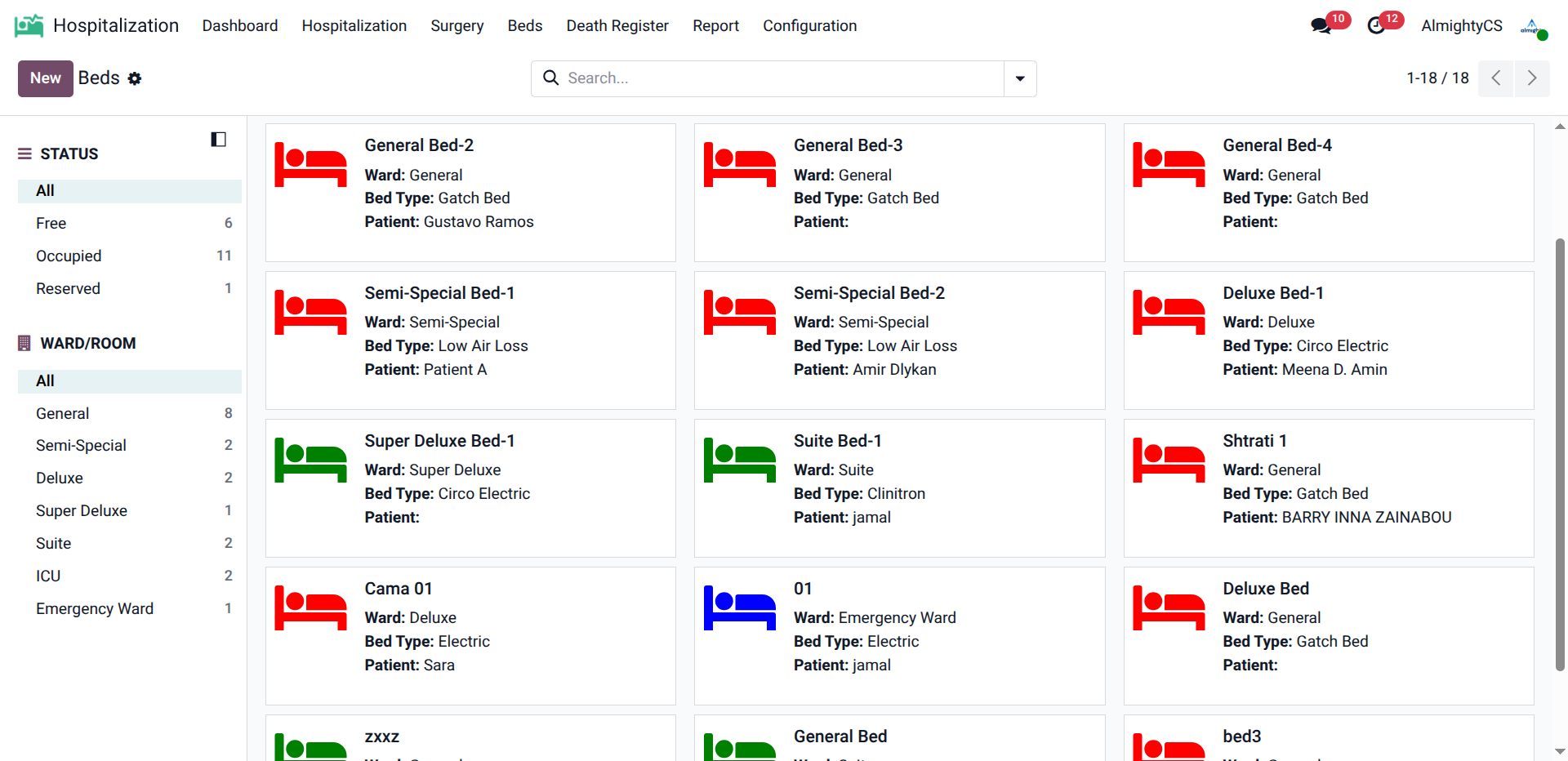Screen dimensions: 1568x761
Task: Click the Beds settings gear icon
Action: click(x=135, y=78)
